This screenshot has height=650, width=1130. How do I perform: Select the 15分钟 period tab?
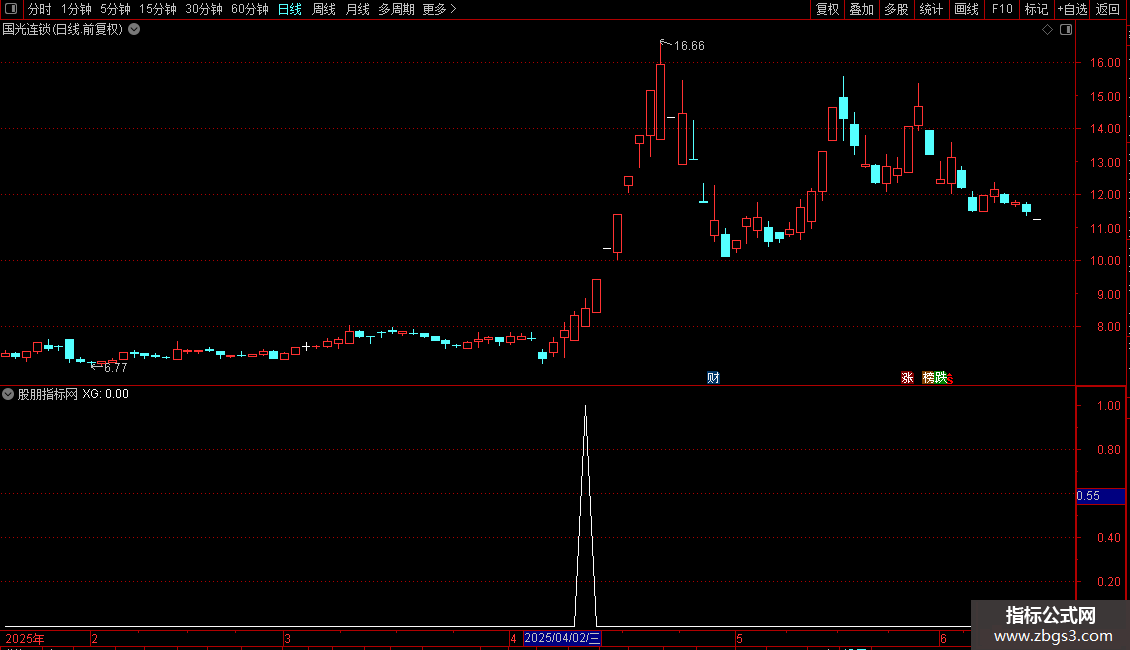(158, 9)
